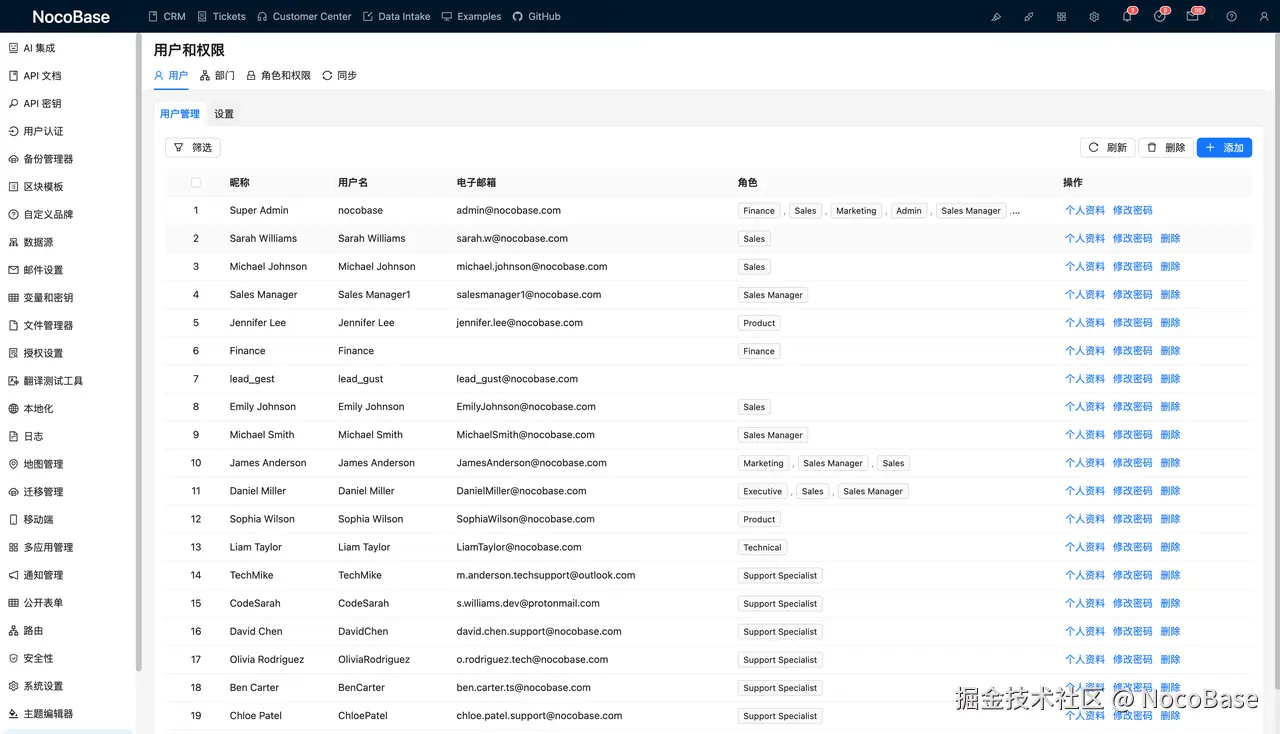The image size is (1280, 734).
Task: Open the UI editor highlighter icon
Action: (x=996, y=17)
